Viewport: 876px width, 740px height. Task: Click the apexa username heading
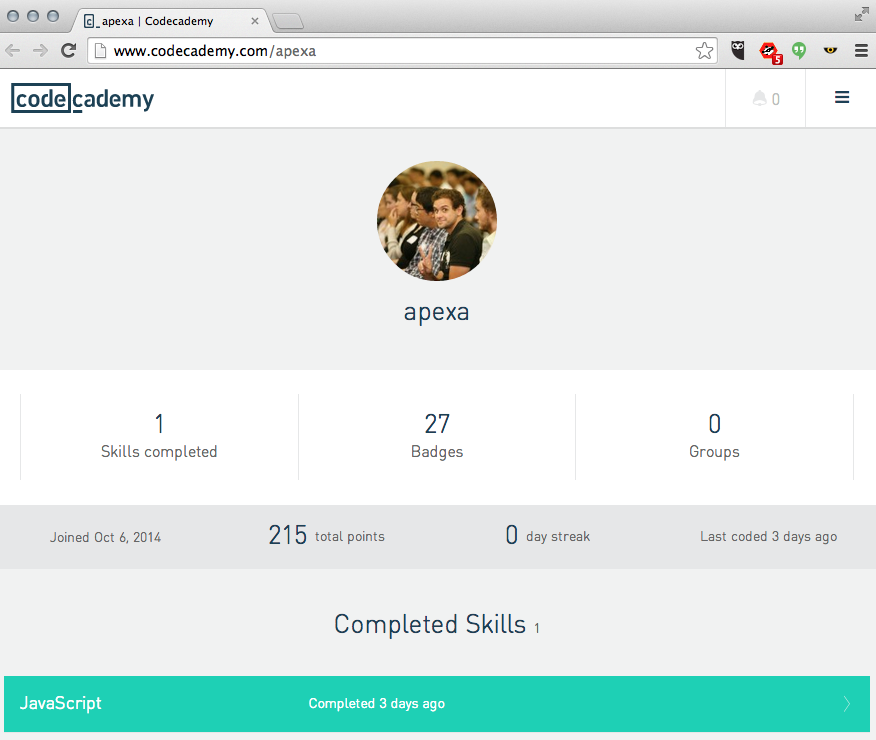click(x=436, y=312)
